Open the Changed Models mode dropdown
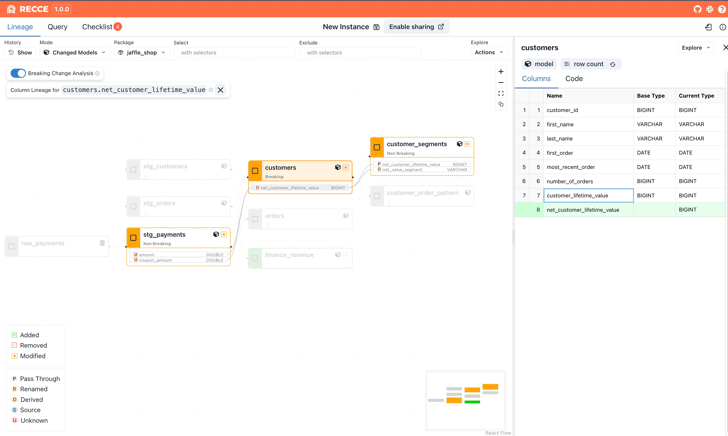This screenshot has width=728, height=436. [75, 52]
